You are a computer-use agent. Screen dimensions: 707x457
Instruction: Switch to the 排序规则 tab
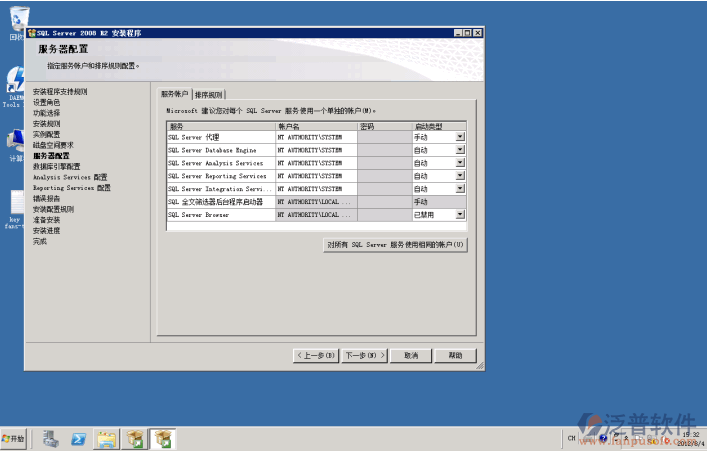tap(209, 94)
